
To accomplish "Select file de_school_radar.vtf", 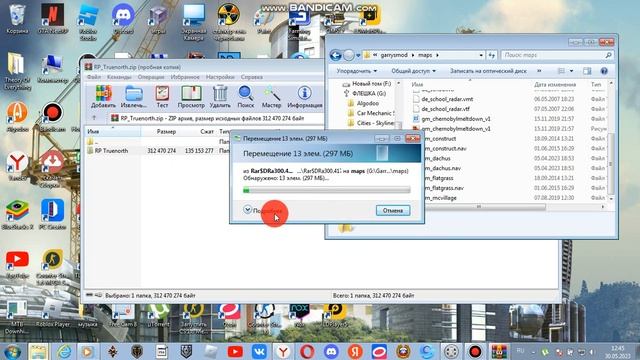I will [x=446, y=109].
